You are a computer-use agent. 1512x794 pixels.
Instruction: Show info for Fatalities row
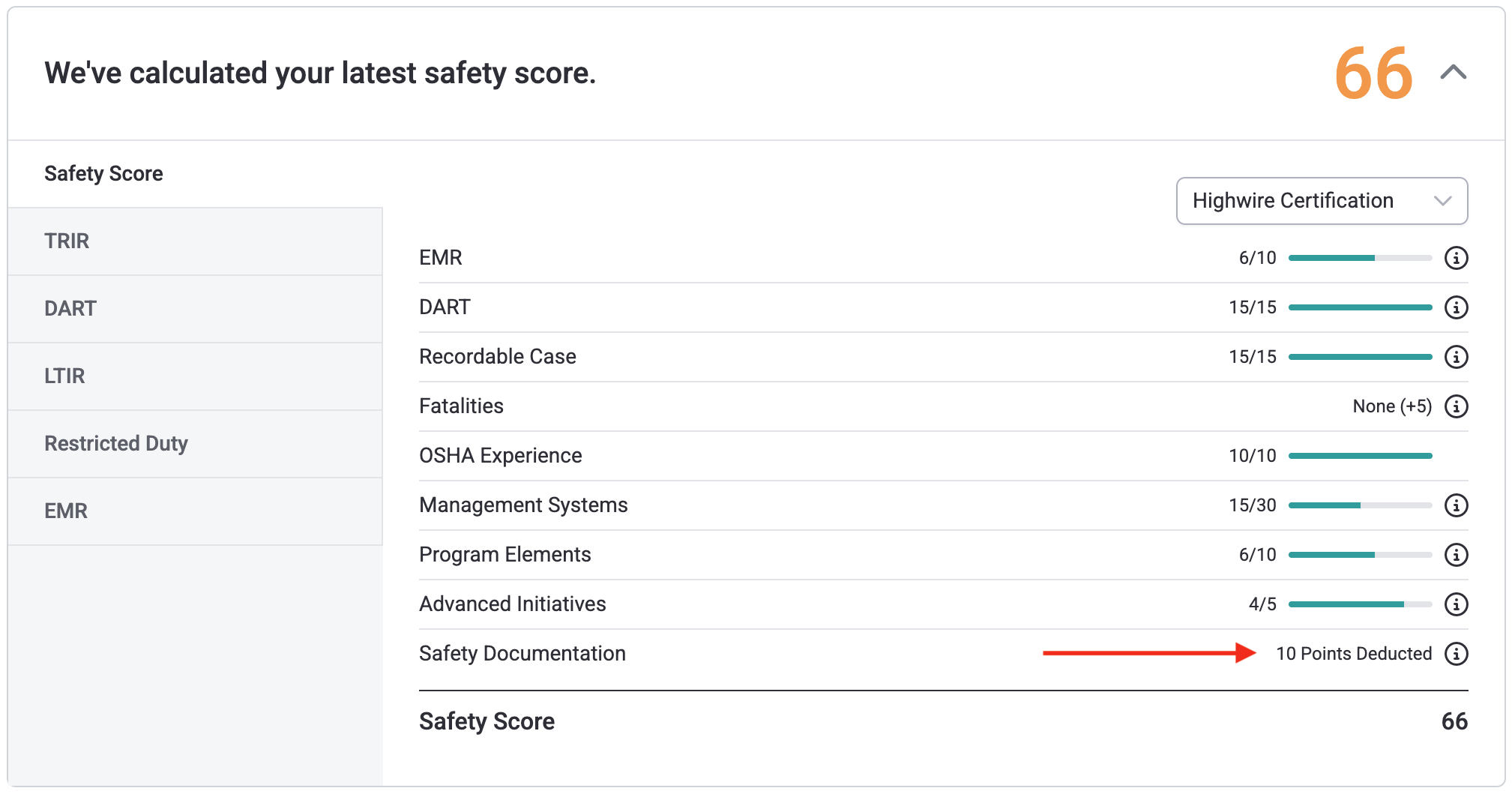[x=1456, y=406]
